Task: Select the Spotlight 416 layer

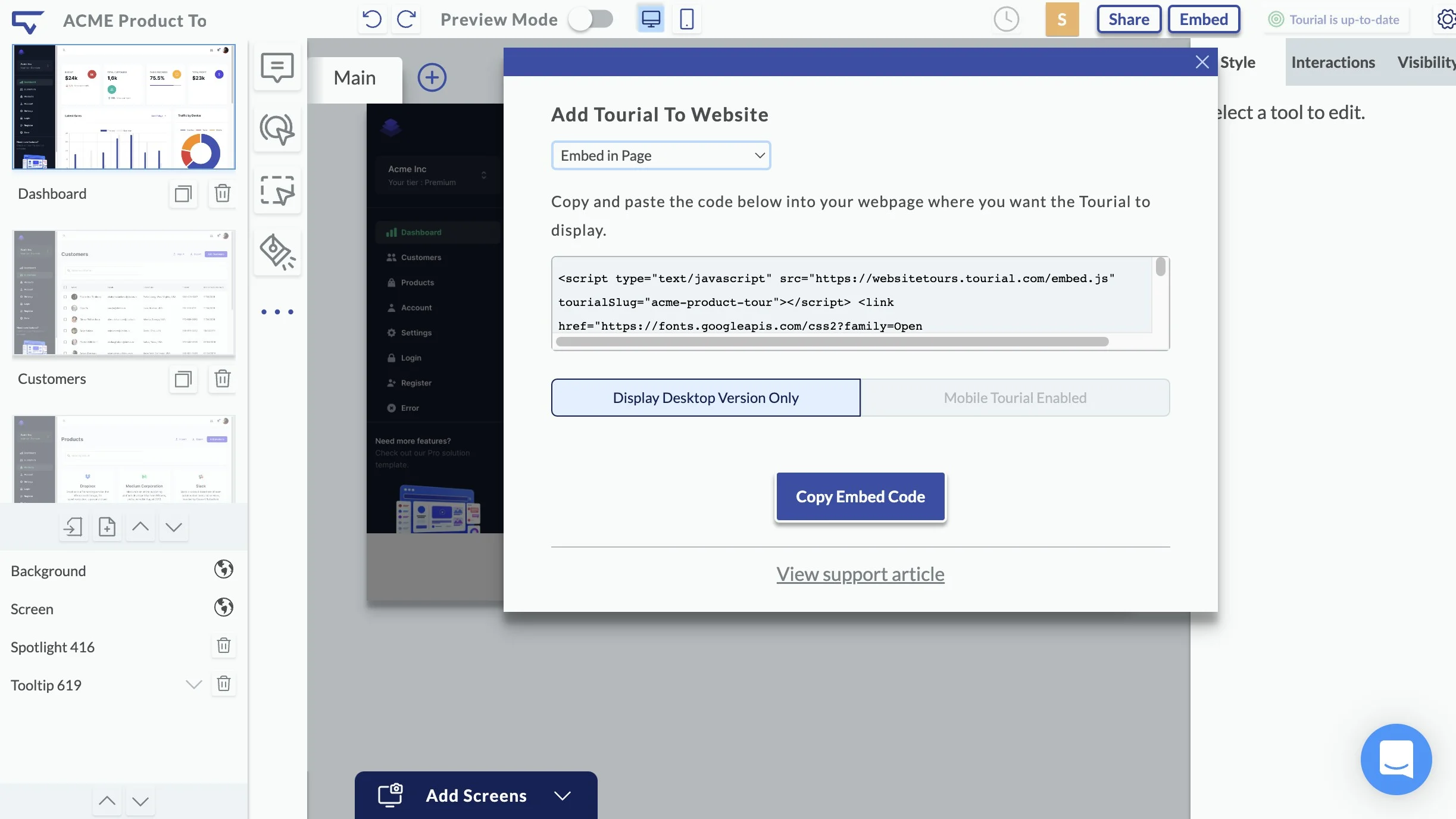Action: (52, 647)
